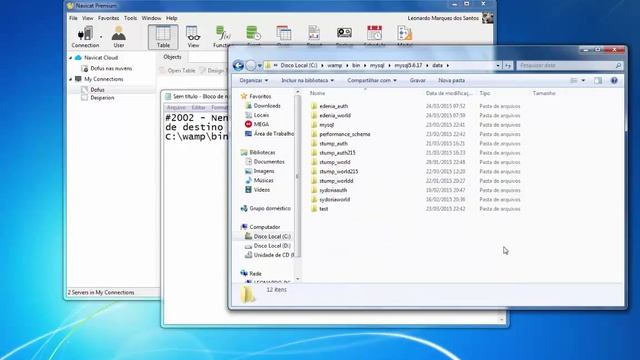Open the Help menu in Navicat
Screen dimensions: 640x360
pos(171,18)
